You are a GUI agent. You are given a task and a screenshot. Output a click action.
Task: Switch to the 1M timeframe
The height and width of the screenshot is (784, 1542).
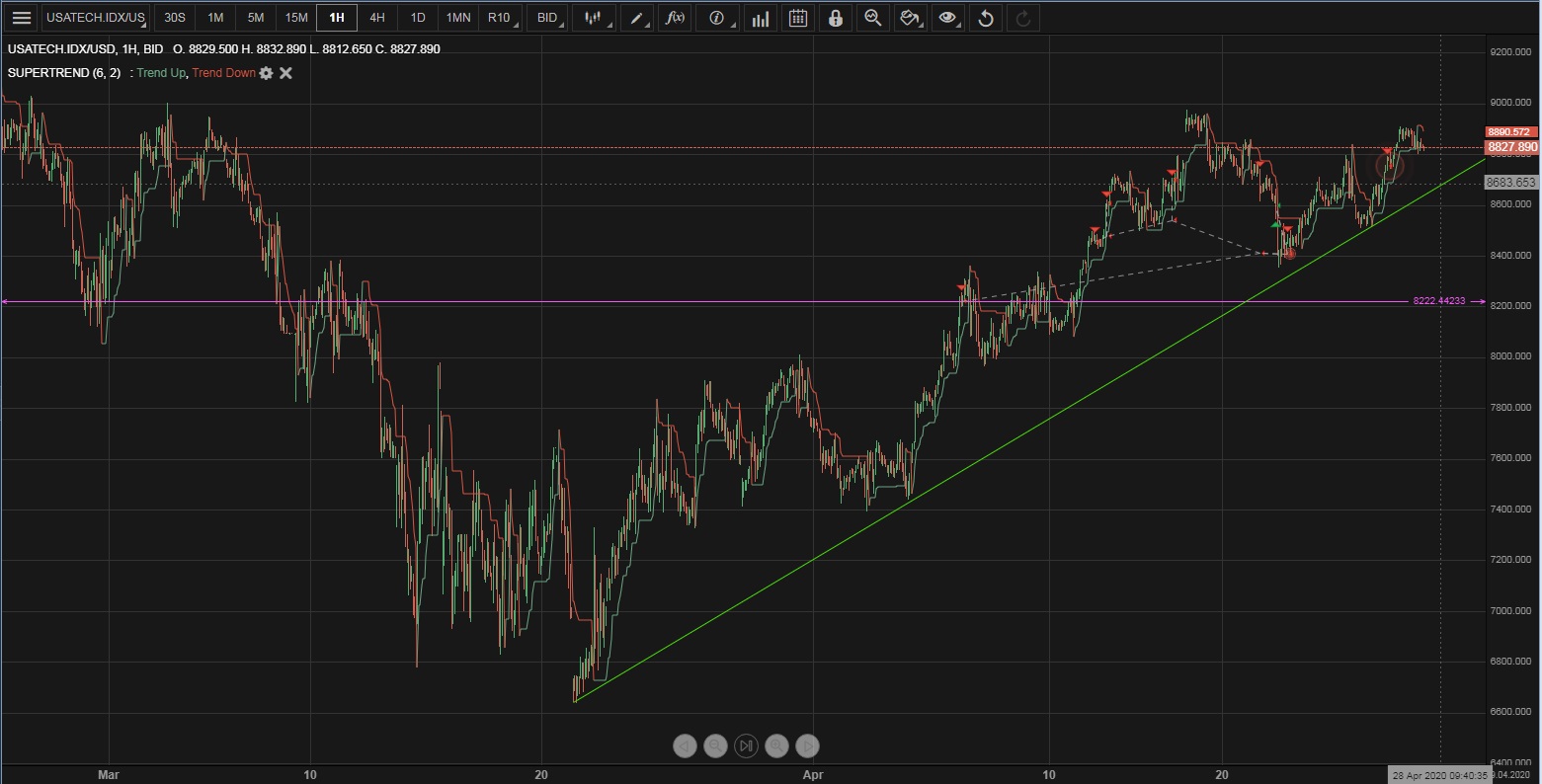click(x=215, y=18)
